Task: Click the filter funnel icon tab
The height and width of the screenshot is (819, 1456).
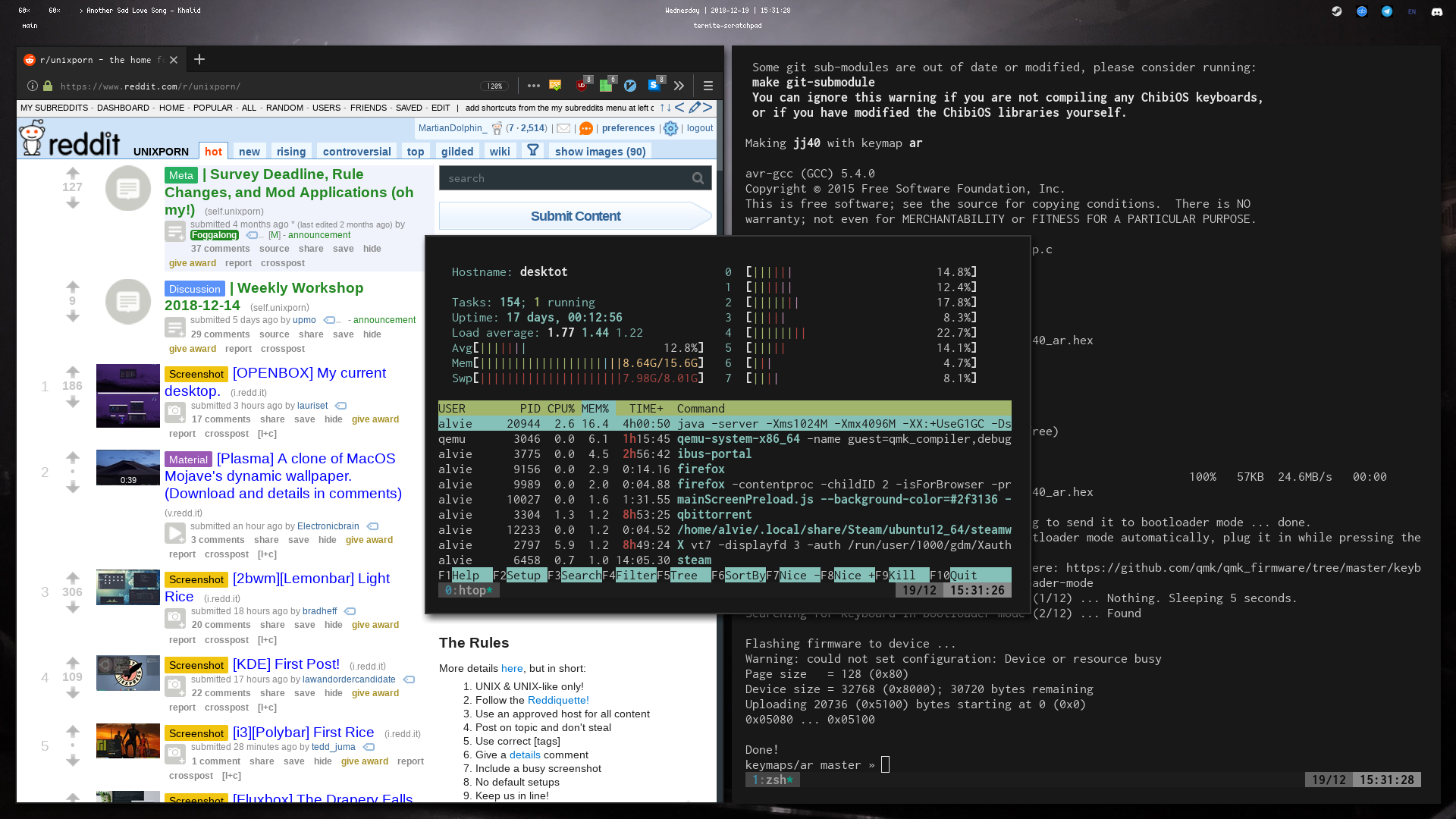Action: (533, 150)
